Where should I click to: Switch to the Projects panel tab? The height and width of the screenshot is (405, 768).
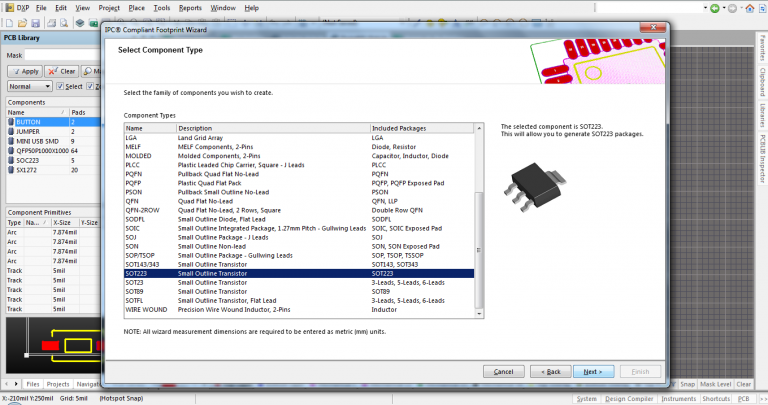point(58,384)
